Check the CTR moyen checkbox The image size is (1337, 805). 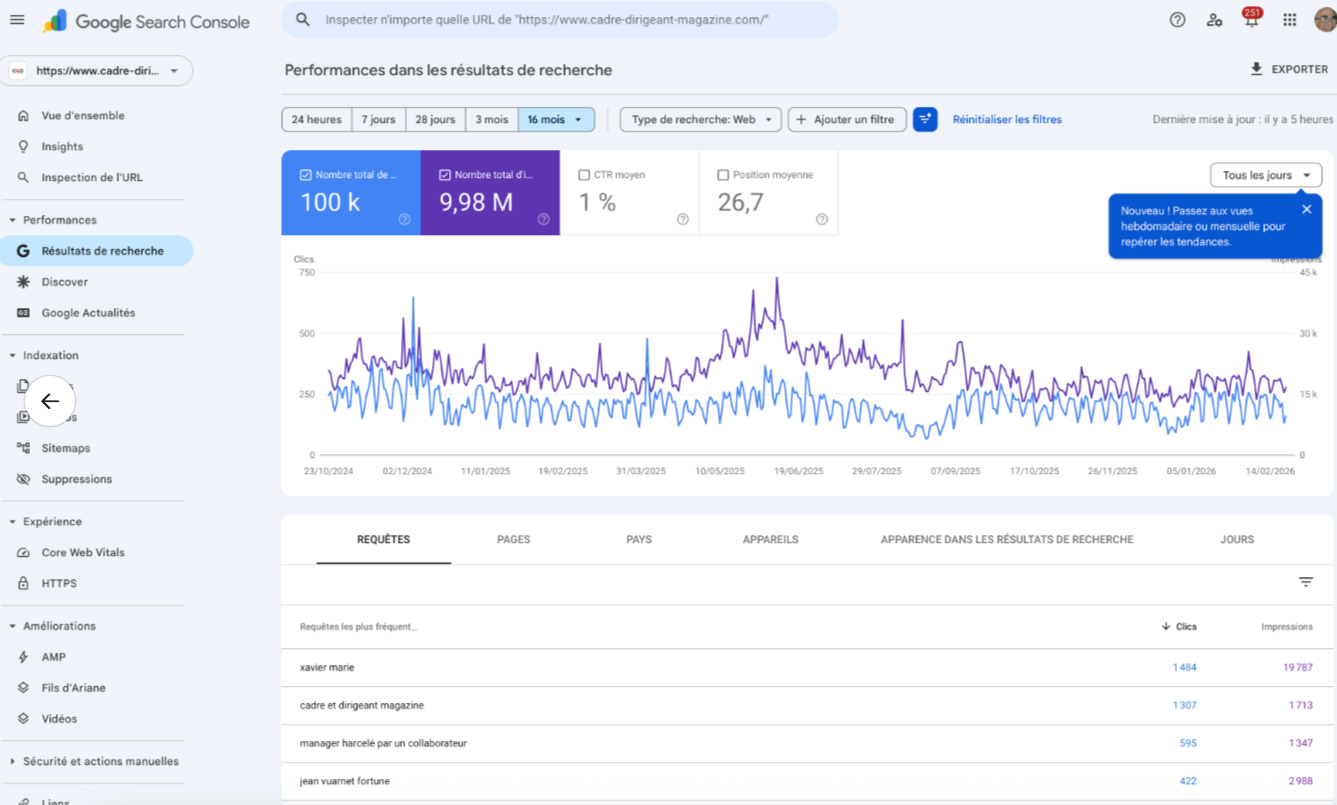coord(584,175)
